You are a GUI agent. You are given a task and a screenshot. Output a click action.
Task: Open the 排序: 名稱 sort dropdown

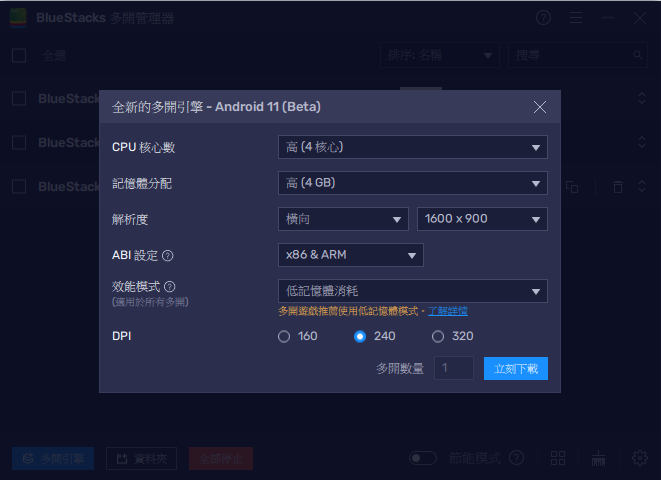coord(440,55)
